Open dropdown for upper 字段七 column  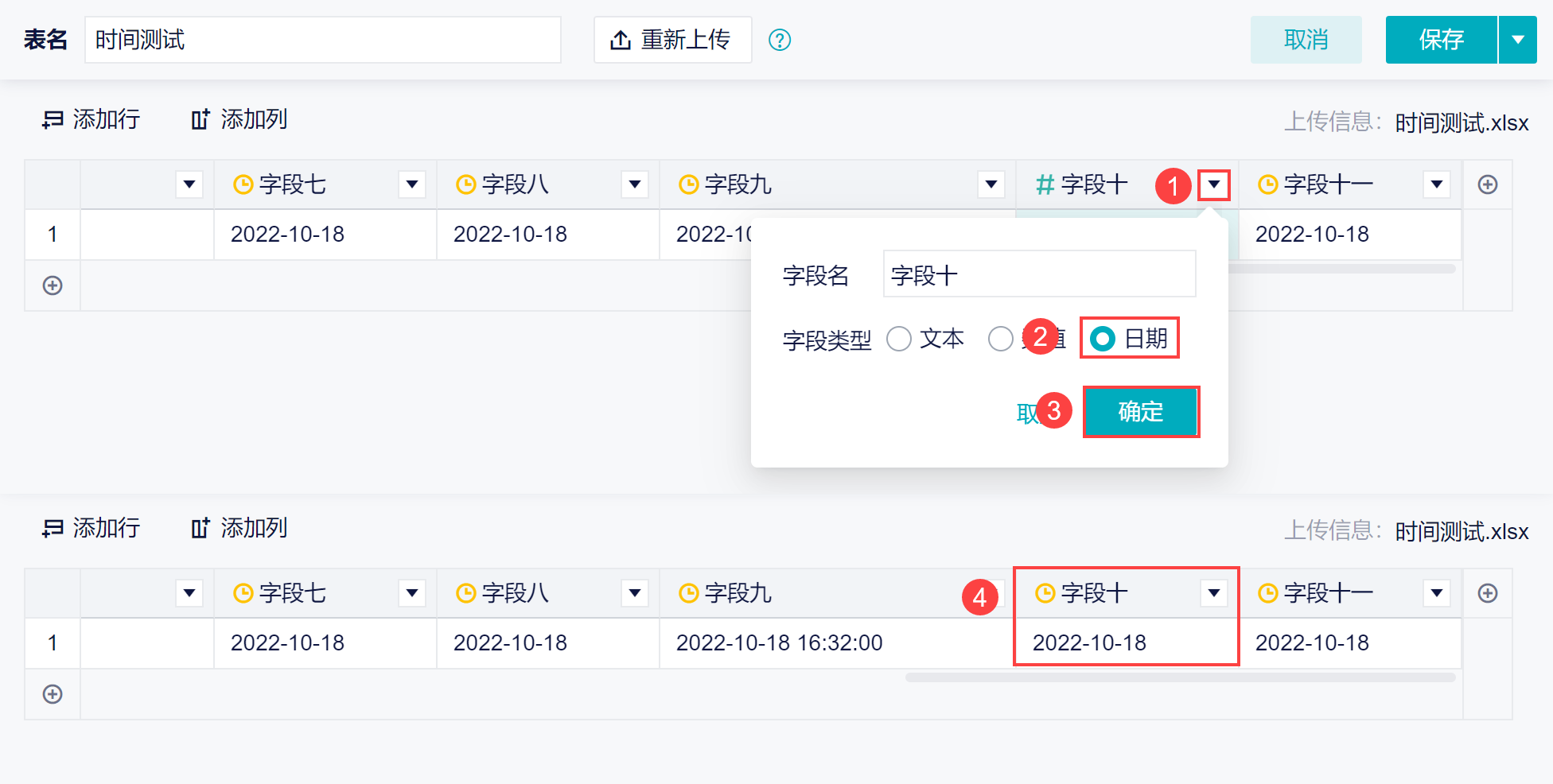[x=412, y=184]
